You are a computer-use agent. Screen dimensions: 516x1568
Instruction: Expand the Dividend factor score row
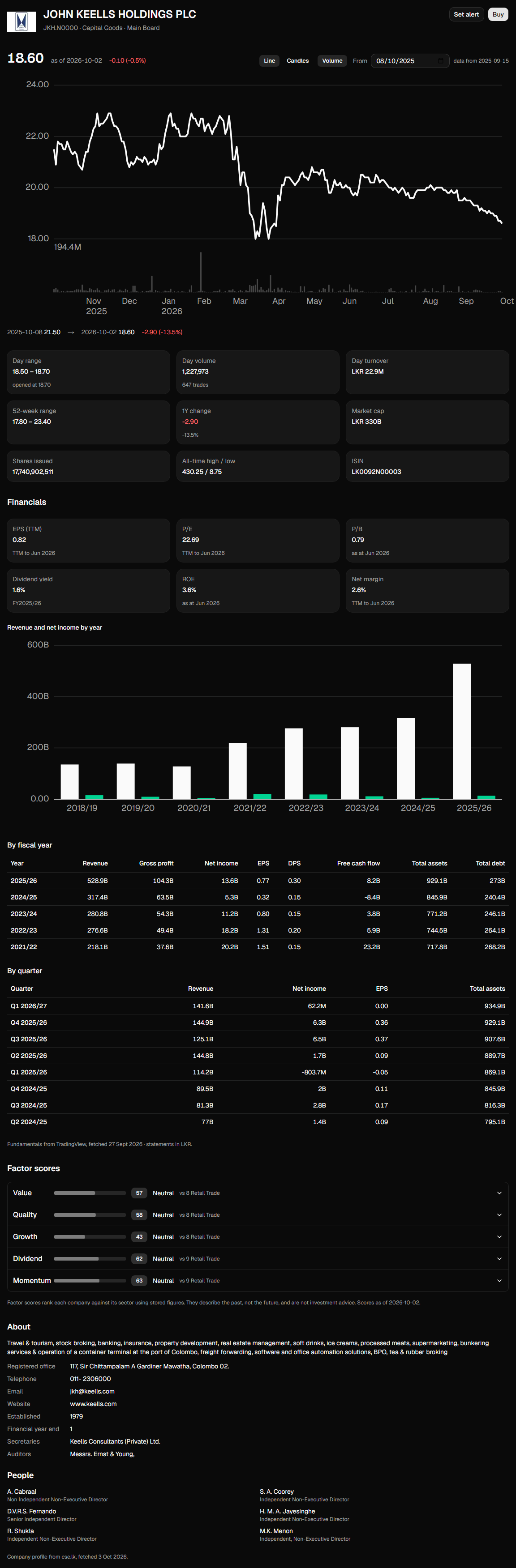(258, 1259)
